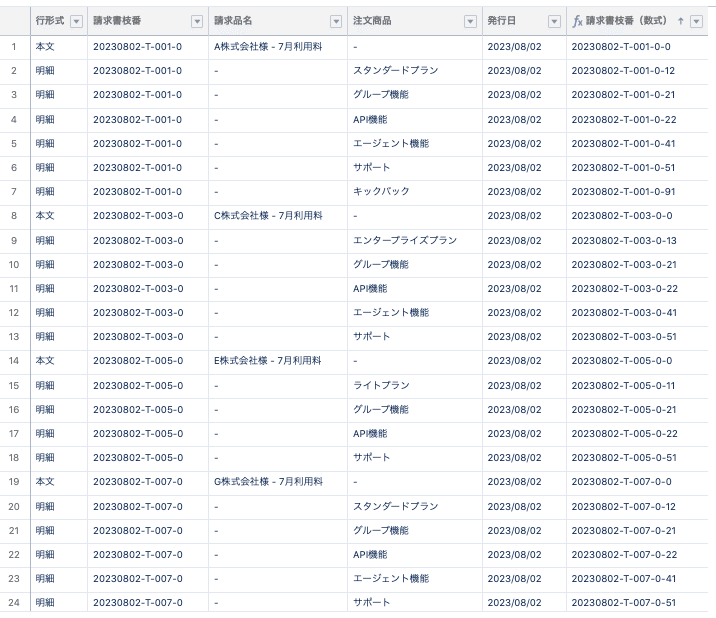Click グループ機能 in row 3
This screenshot has height=618, width=716.
(381, 95)
